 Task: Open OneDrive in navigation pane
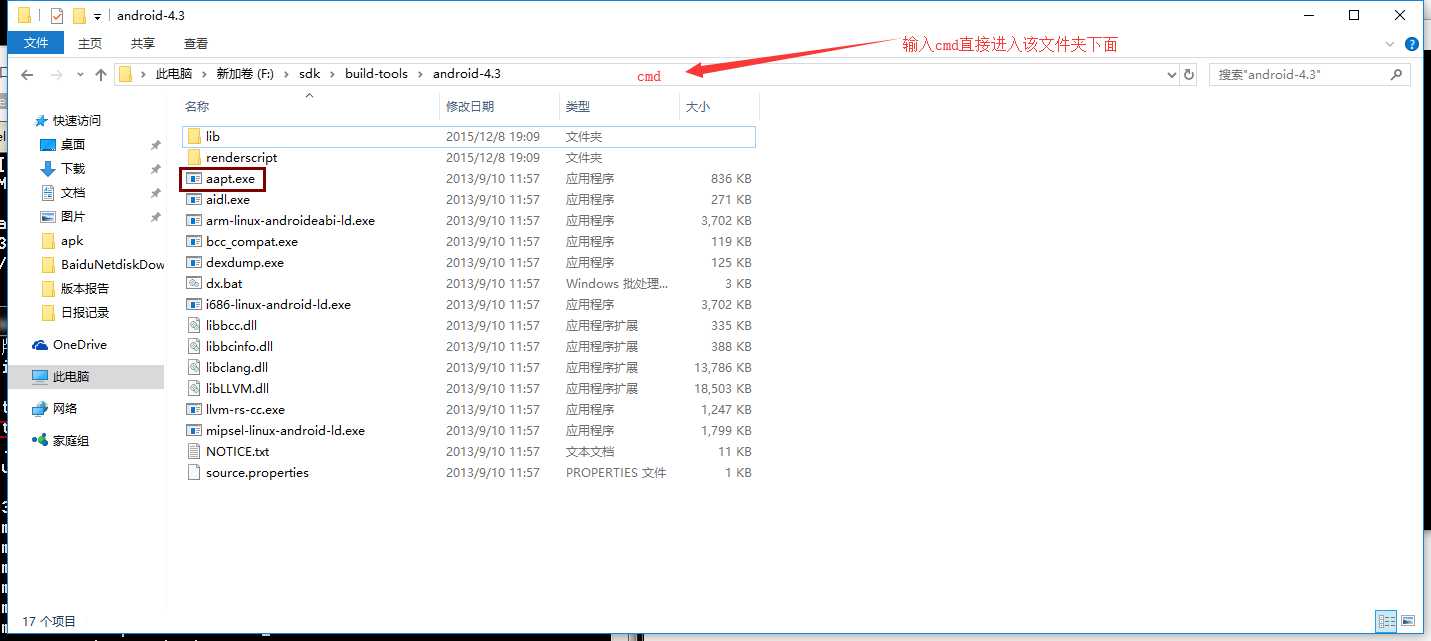[80, 344]
